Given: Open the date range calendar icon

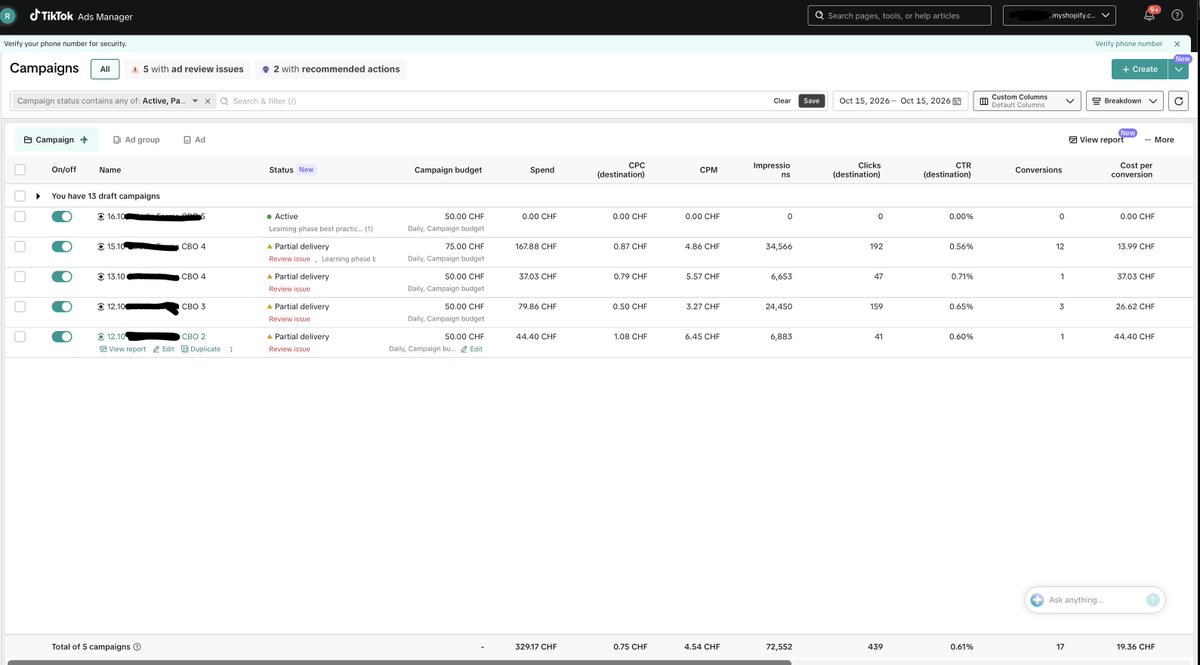Looking at the screenshot, I should click(x=957, y=101).
